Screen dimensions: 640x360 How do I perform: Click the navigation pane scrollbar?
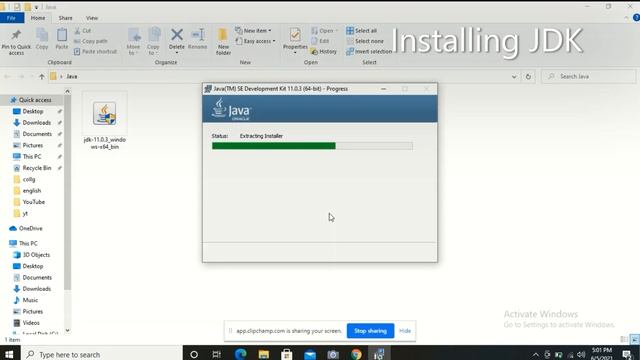(67, 192)
